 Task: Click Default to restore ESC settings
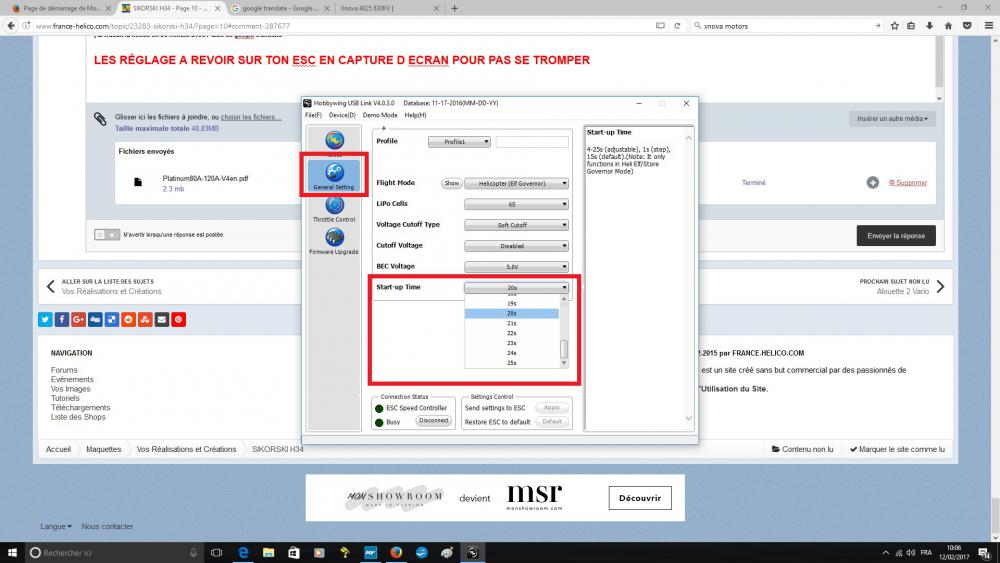(x=552, y=422)
